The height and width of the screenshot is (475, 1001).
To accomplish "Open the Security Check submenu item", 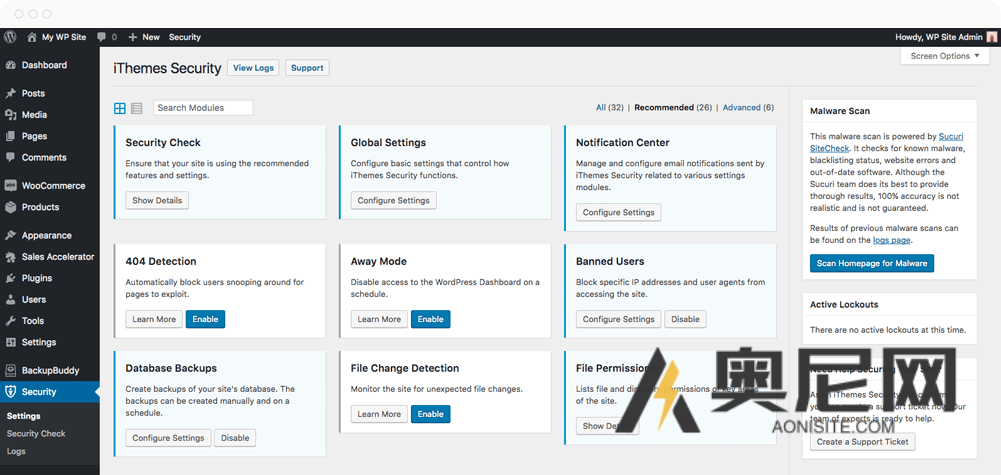I will [36, 434].
